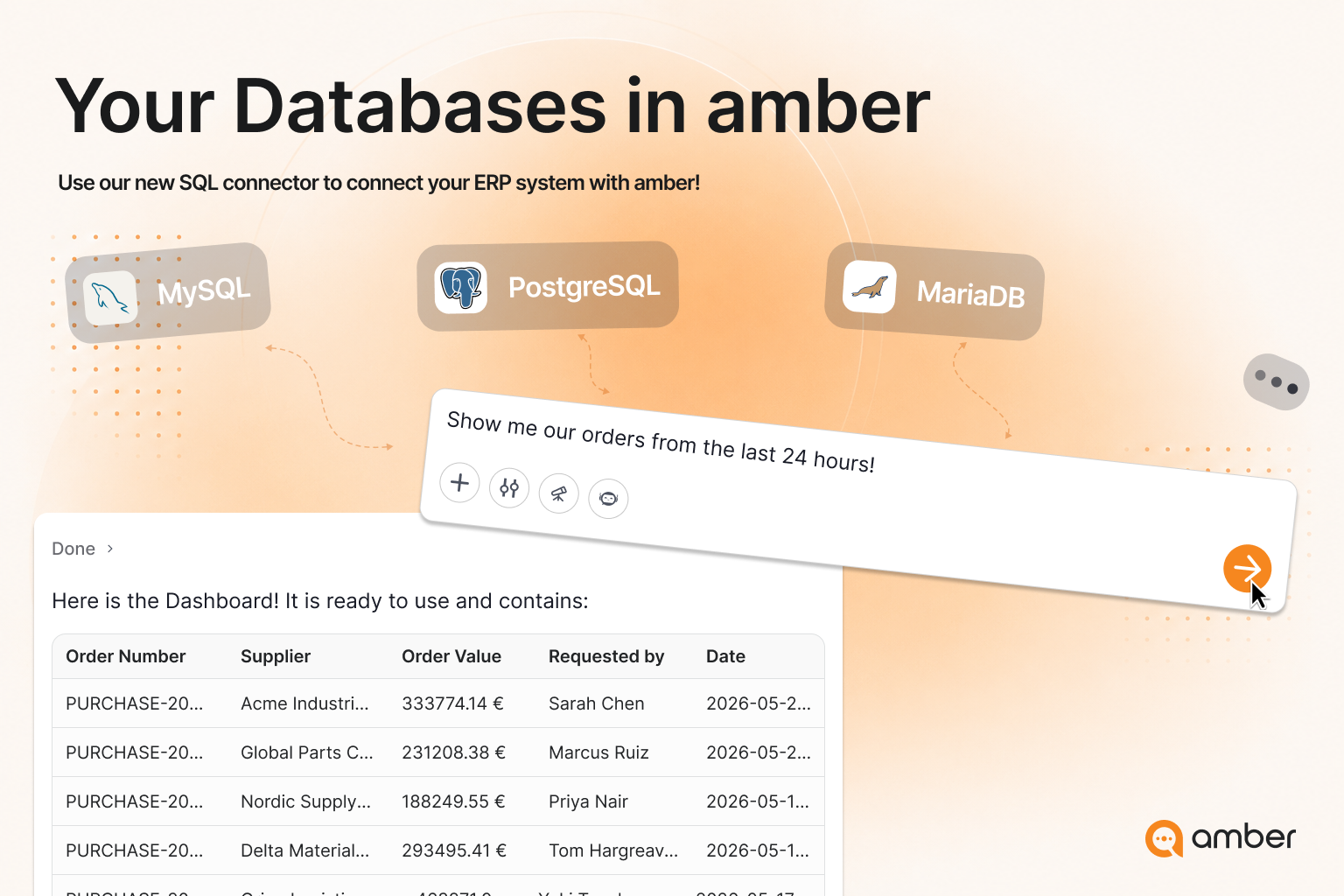This screenshot has height=896, width=1344.
Task: Click the 188249.55 € order value
Action: pos(454,801)
